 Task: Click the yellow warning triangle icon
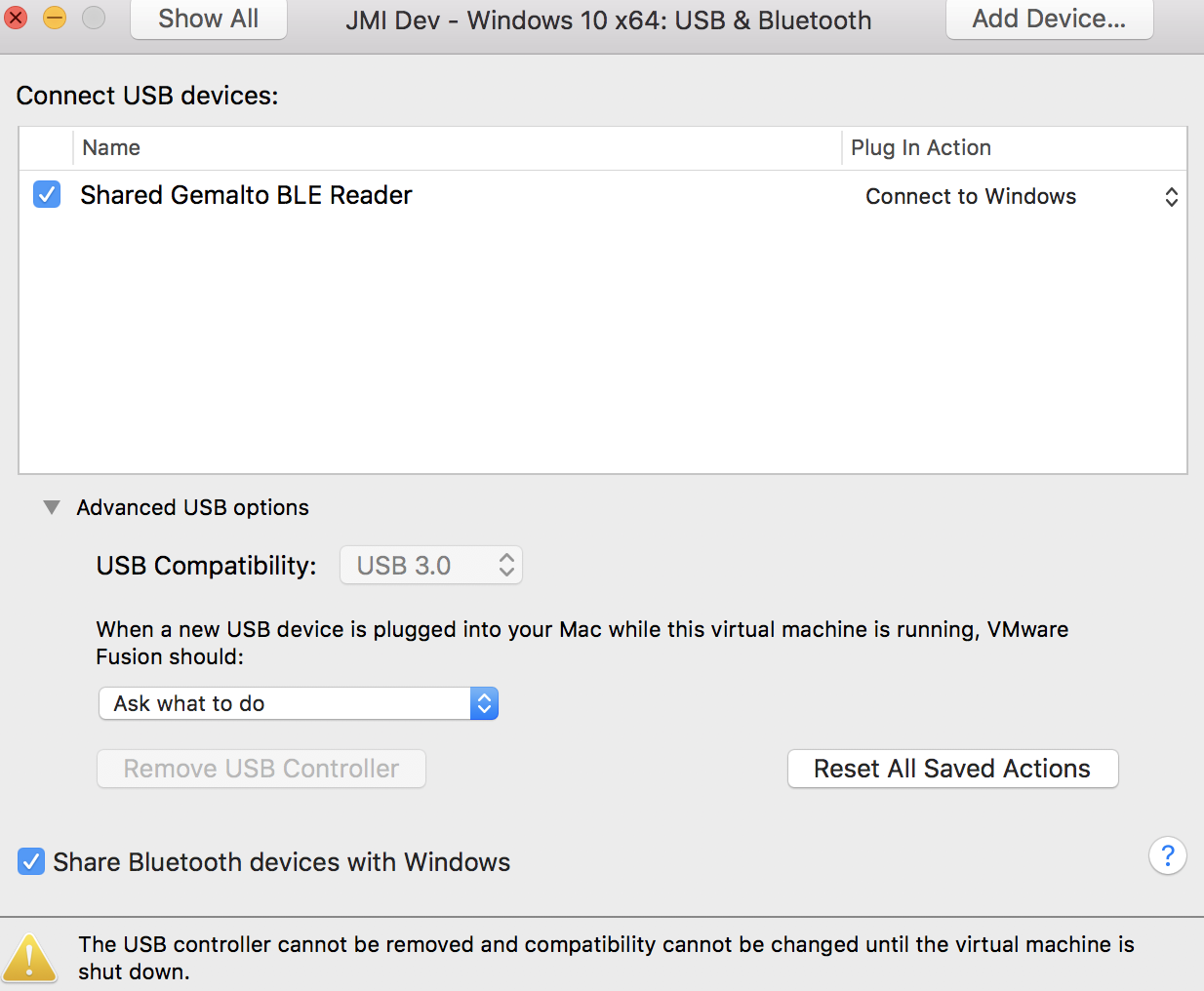click(31, 957)
